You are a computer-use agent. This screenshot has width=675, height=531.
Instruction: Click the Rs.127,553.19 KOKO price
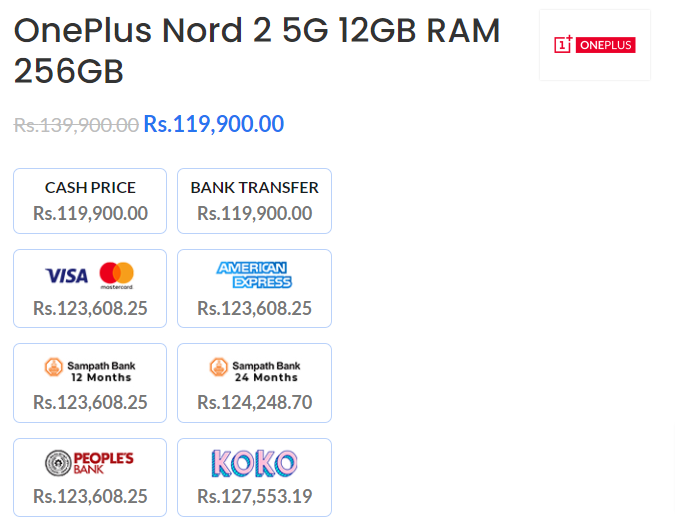coord(254,496)
